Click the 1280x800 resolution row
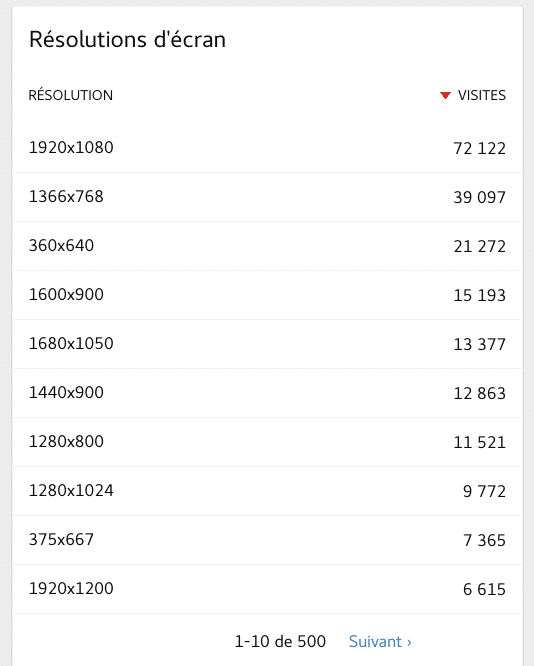534x666 pixels. 267,442
